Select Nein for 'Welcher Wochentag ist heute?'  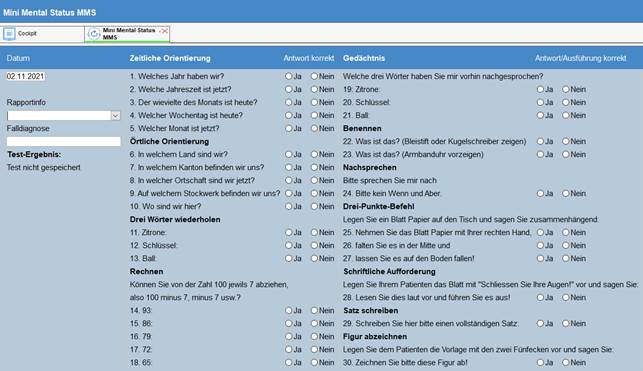[x=314, y=116]
